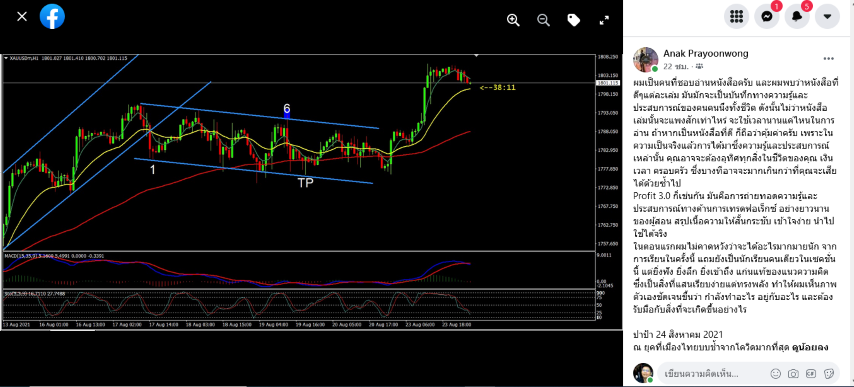Open Anak Prayoonwong's profile link
Viewport: 854px width, 387px height.
[x=705, y=53]
